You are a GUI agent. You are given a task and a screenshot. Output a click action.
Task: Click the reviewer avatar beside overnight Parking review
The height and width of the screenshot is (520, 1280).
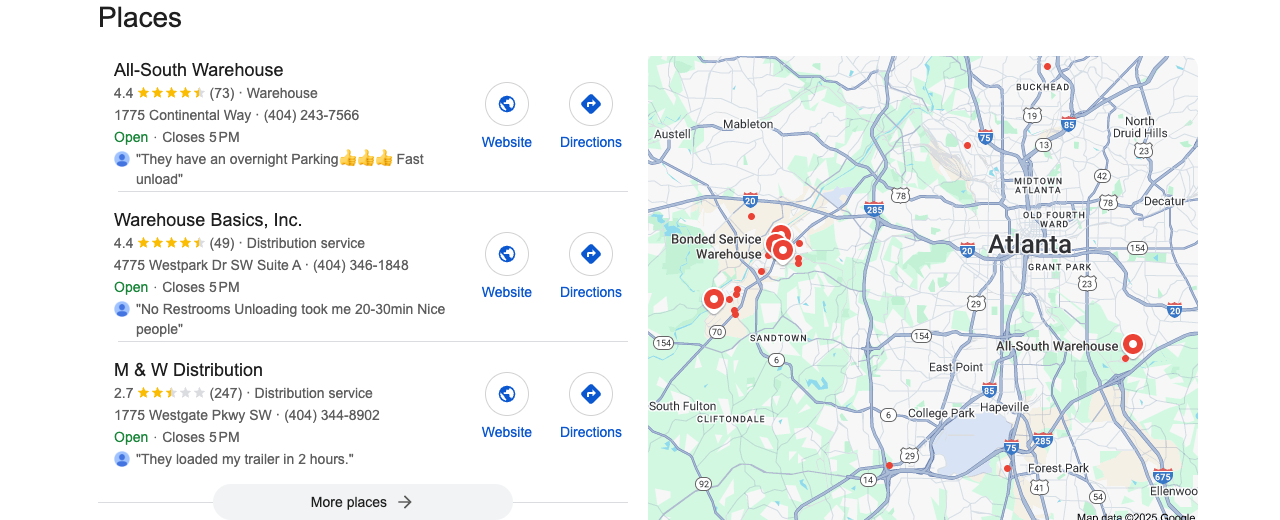(x=122, y=159)
